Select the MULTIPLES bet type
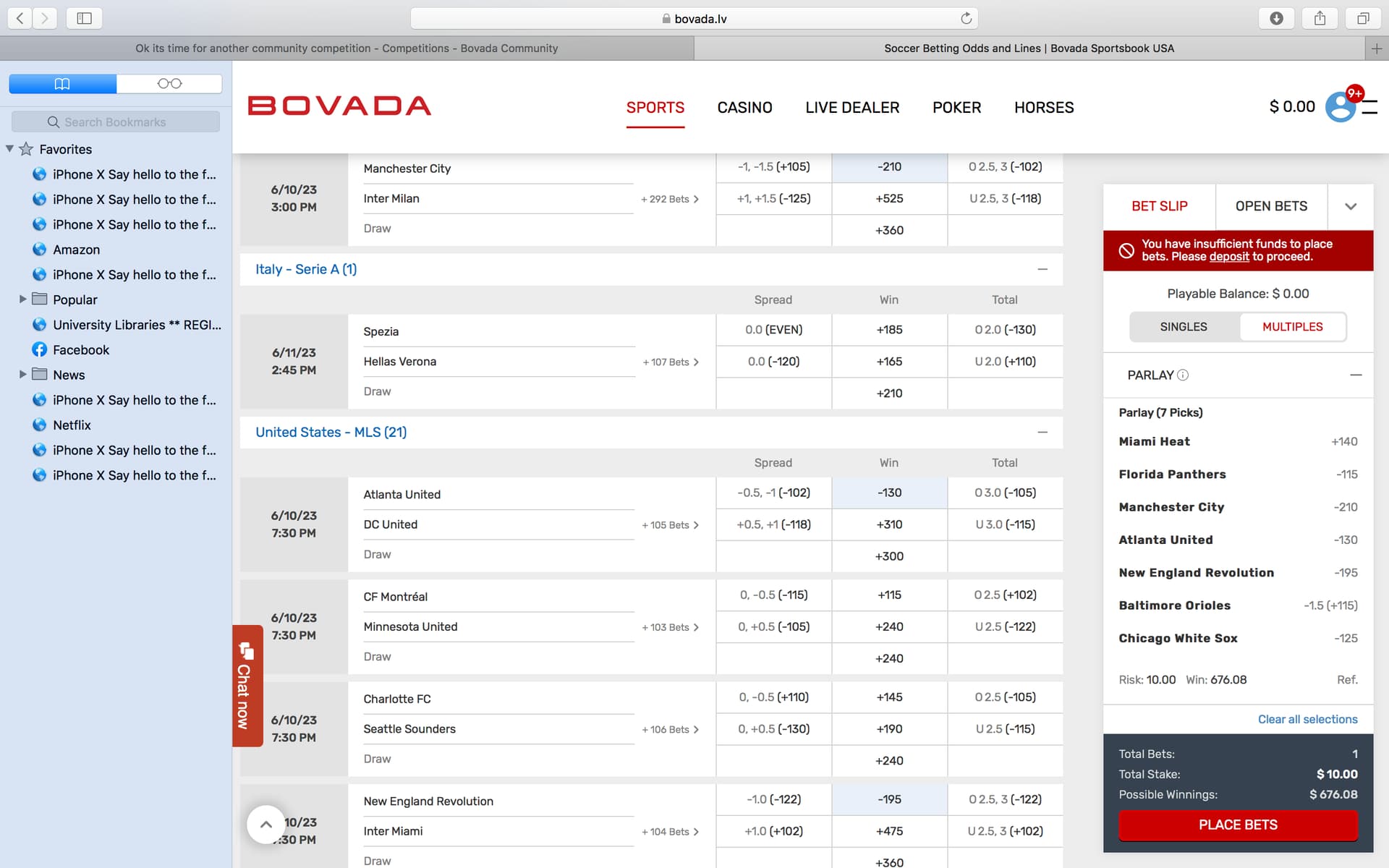 [1292, 327]
